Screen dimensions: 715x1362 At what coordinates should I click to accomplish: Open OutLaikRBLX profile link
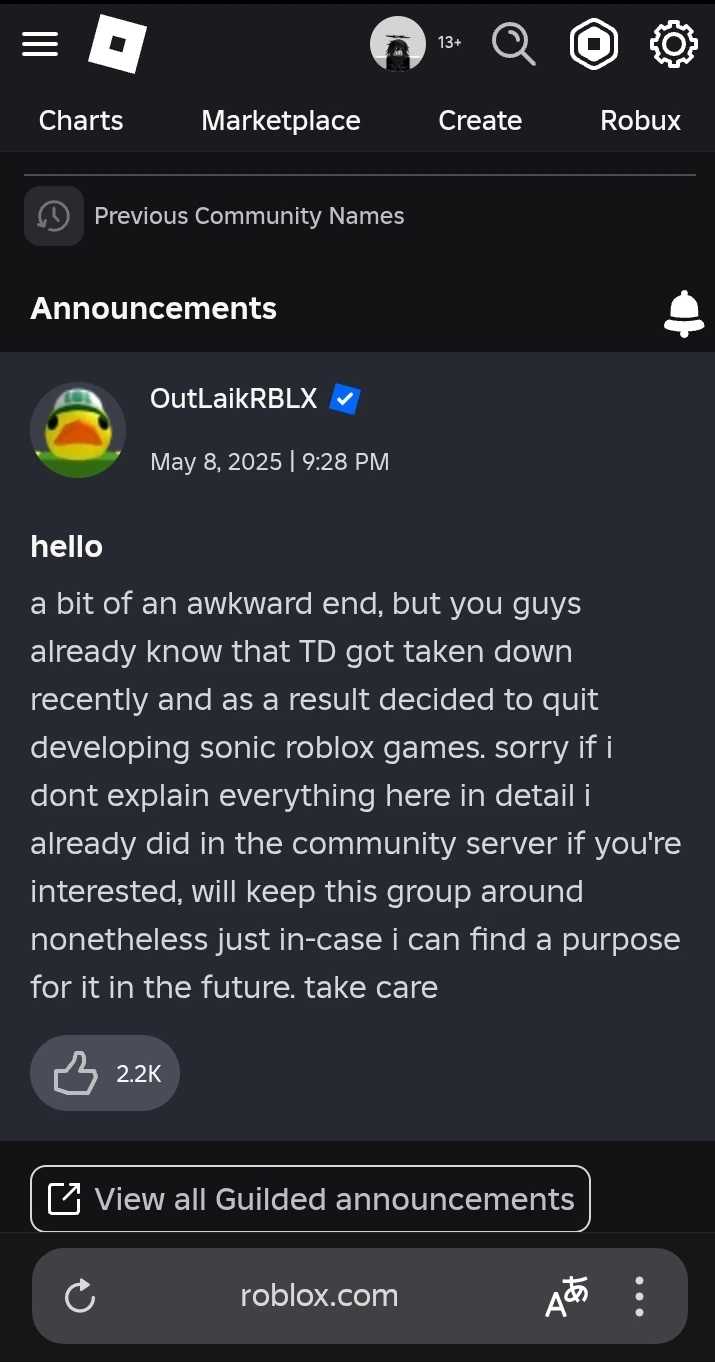pyautogui.click(x=233, y=399)
